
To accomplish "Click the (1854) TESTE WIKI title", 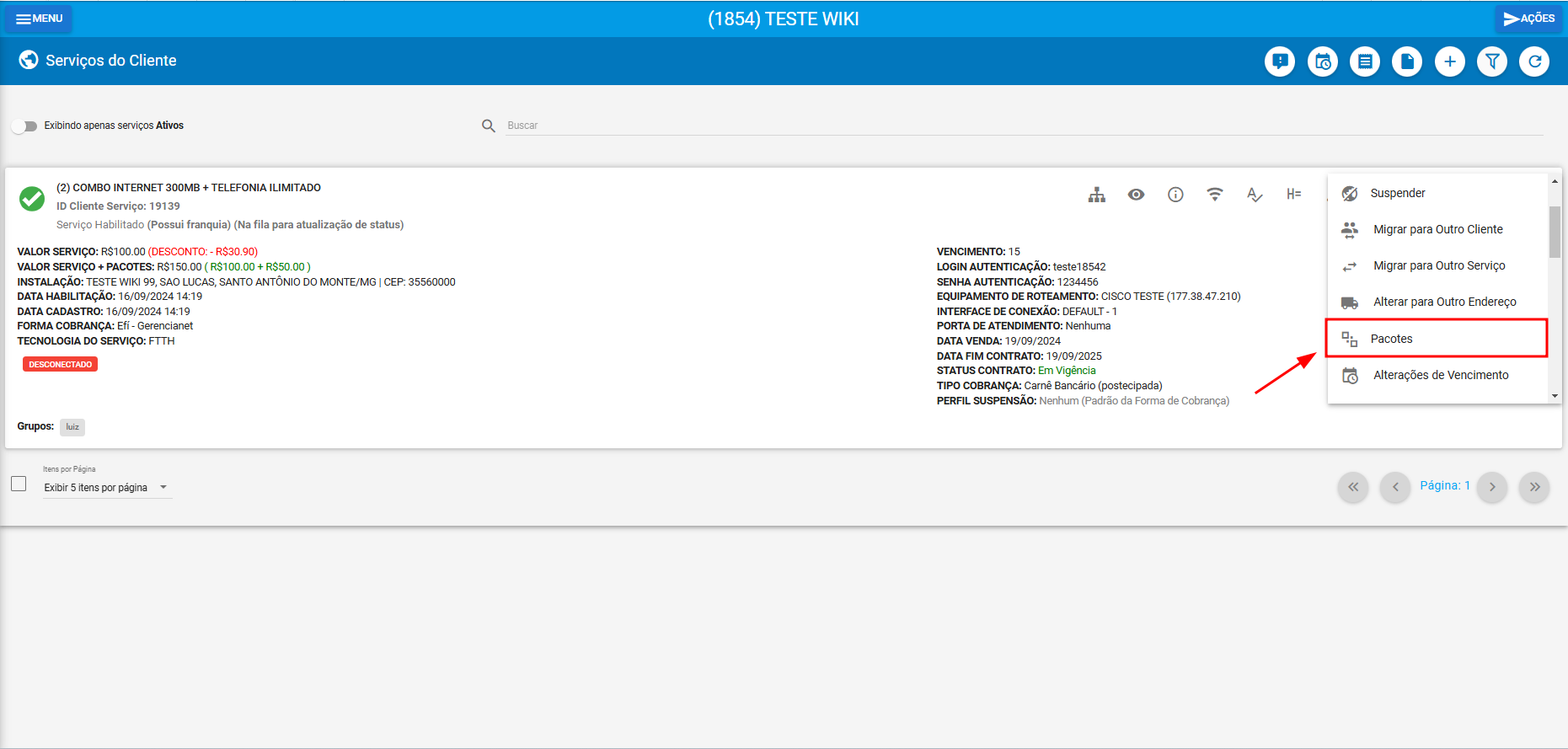I will pos(784,19).
